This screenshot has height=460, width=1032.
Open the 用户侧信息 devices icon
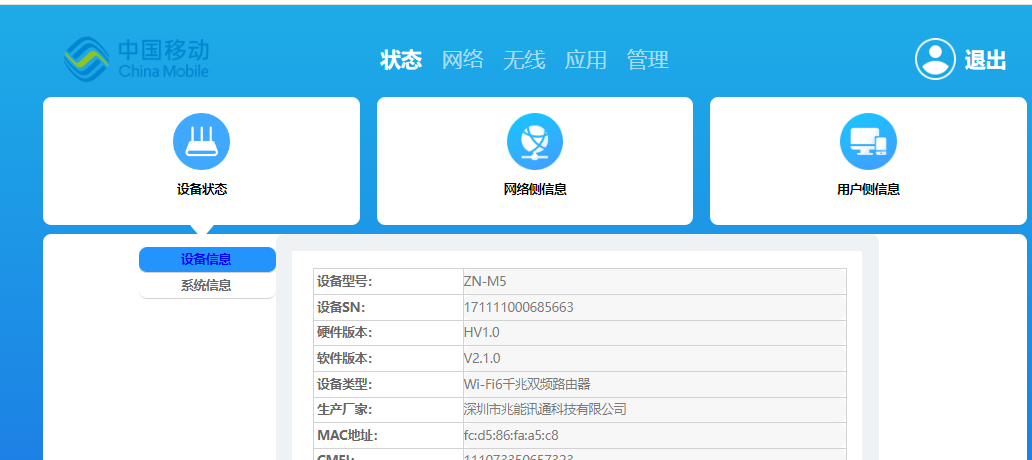click(x=868, y=141)
